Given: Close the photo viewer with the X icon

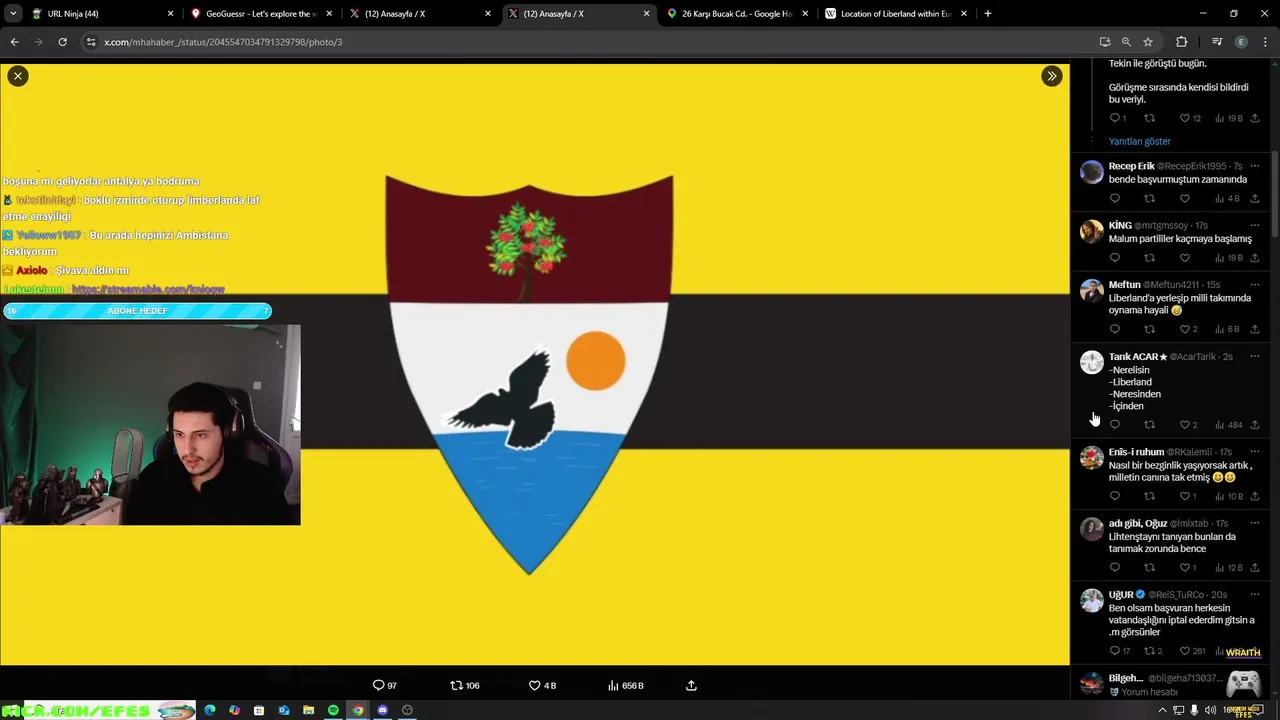Looking at the screenshot, I should coord(18,76).
